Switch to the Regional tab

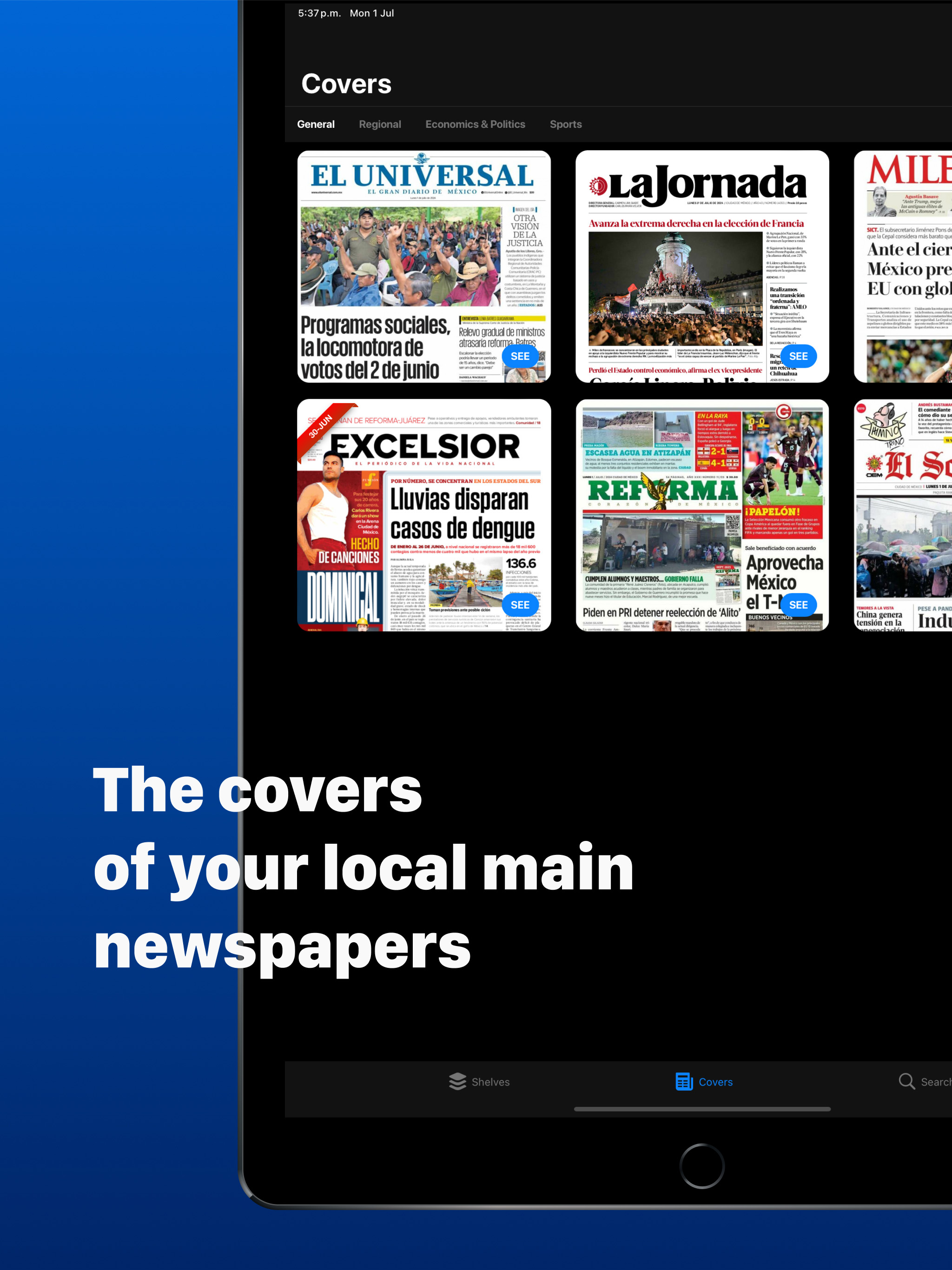pos(380,124)
